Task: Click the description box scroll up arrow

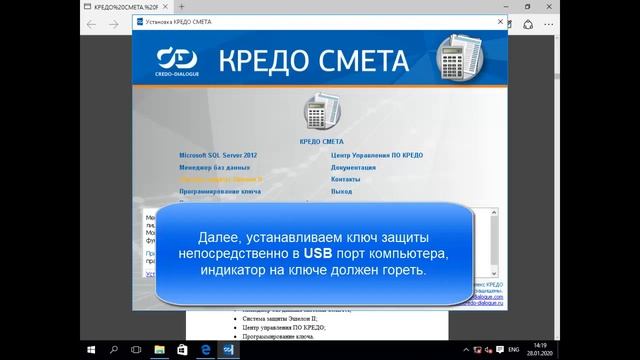Action: 494,212
